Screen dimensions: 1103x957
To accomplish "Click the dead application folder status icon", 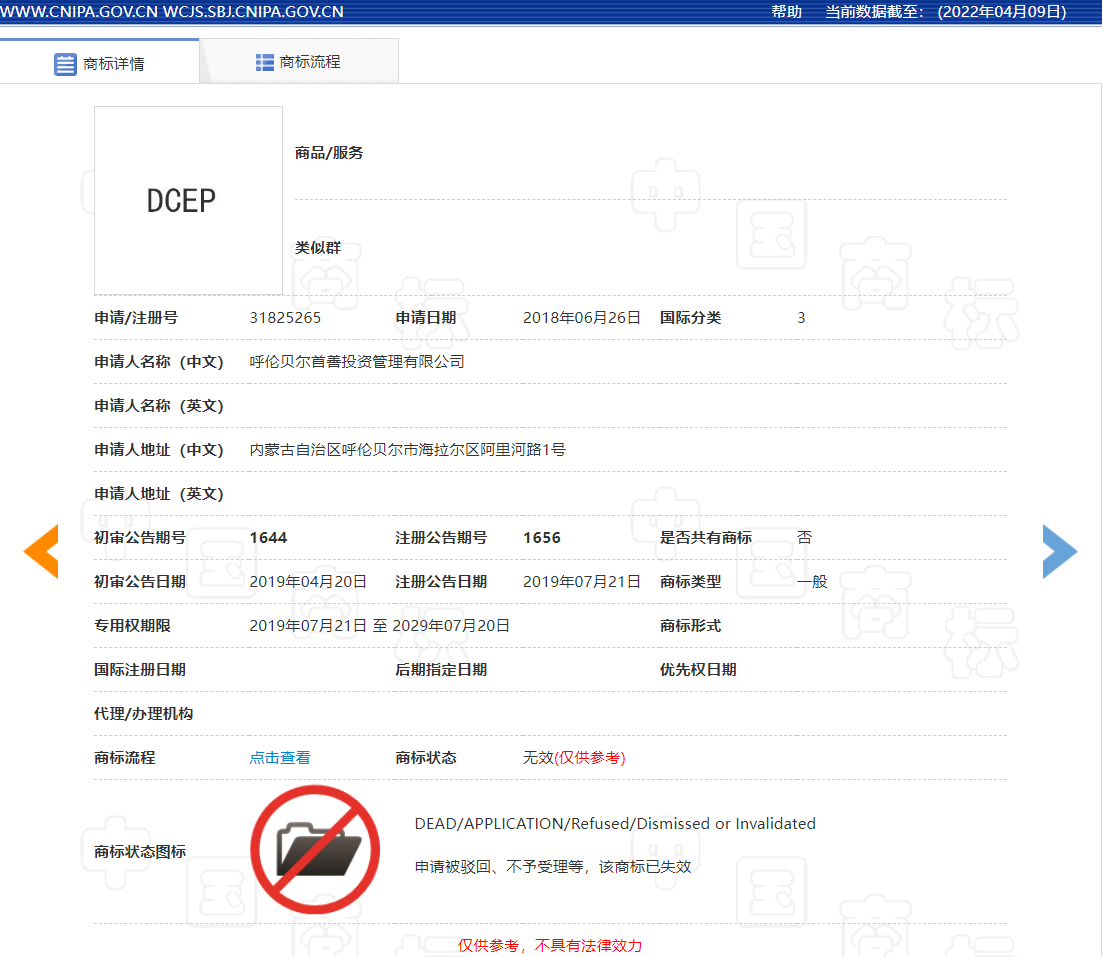I will pyautogui.click(x=315, y=850).
